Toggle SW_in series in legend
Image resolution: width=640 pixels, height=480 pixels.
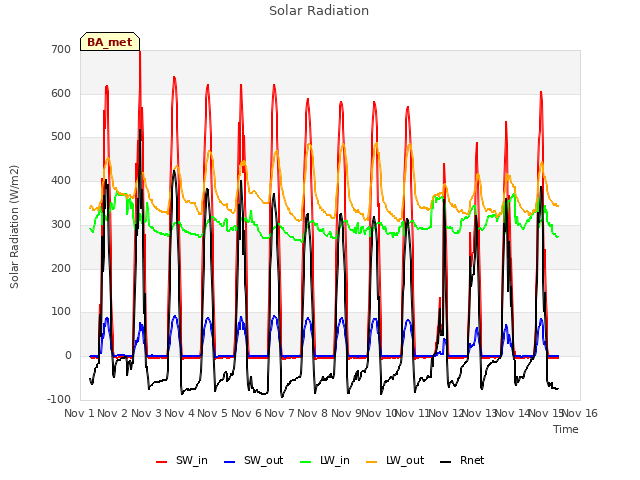(x=182, y=460)
